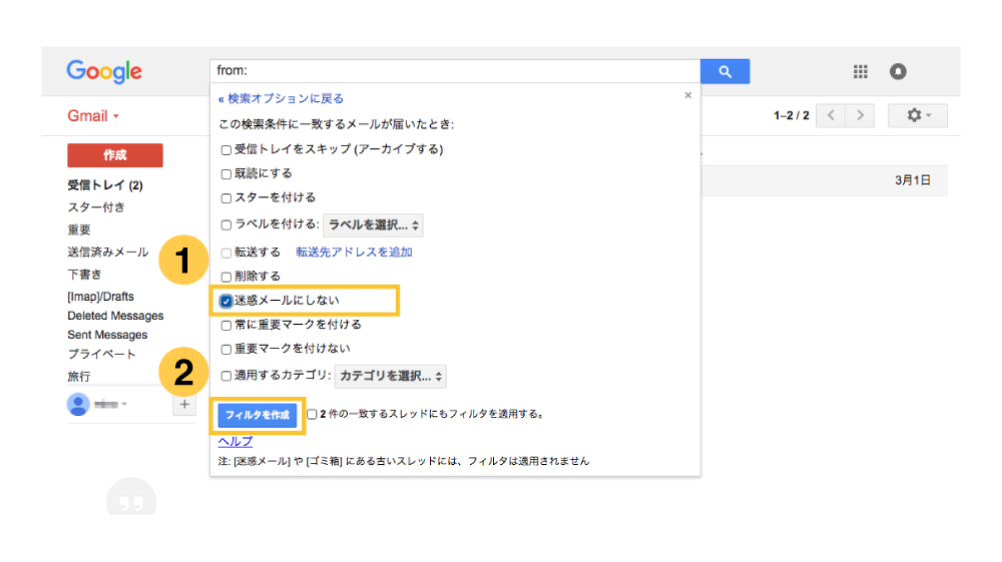Go to the older messages arrow
The height and width of the screenshot is (562, 1002).
(860, 115)
